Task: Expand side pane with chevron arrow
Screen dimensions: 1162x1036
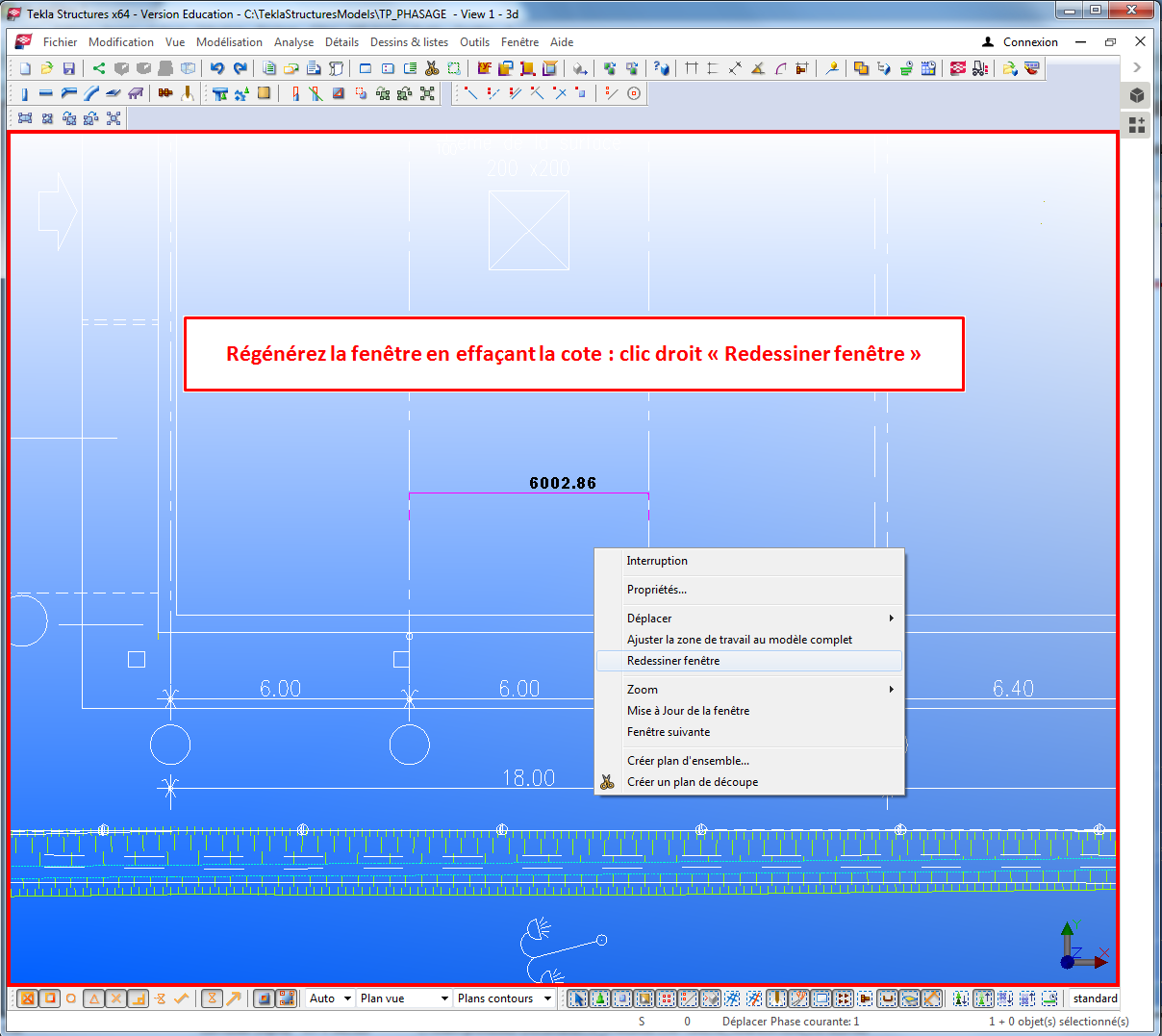Action: (x=1137, y=67)
